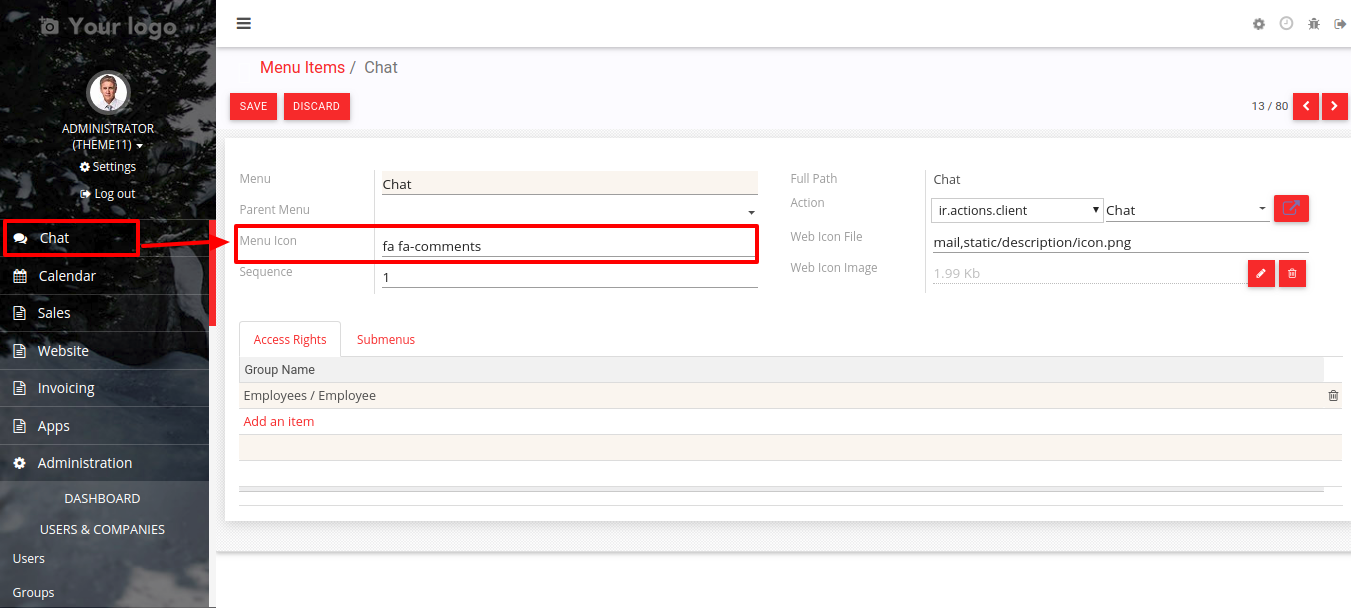The image size is (1351, 608).
Task: Click the Group Name column header
Action: (x=280, y=370)
